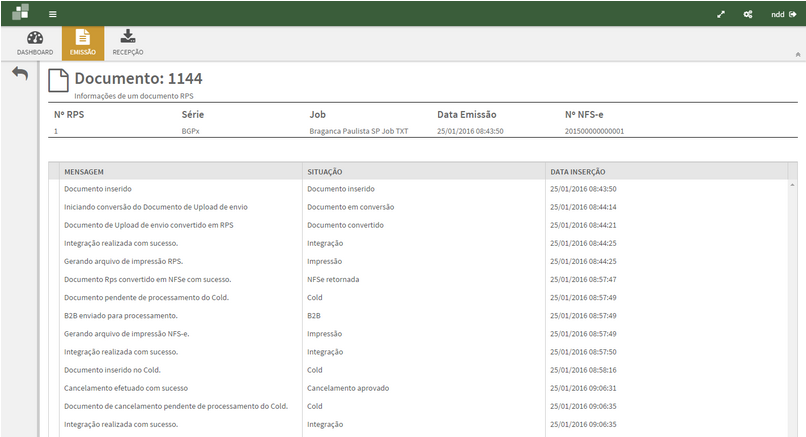
Task: Collapse the toolbar with the double chevron
Action: pyautogui.click(x=797, y=54)
